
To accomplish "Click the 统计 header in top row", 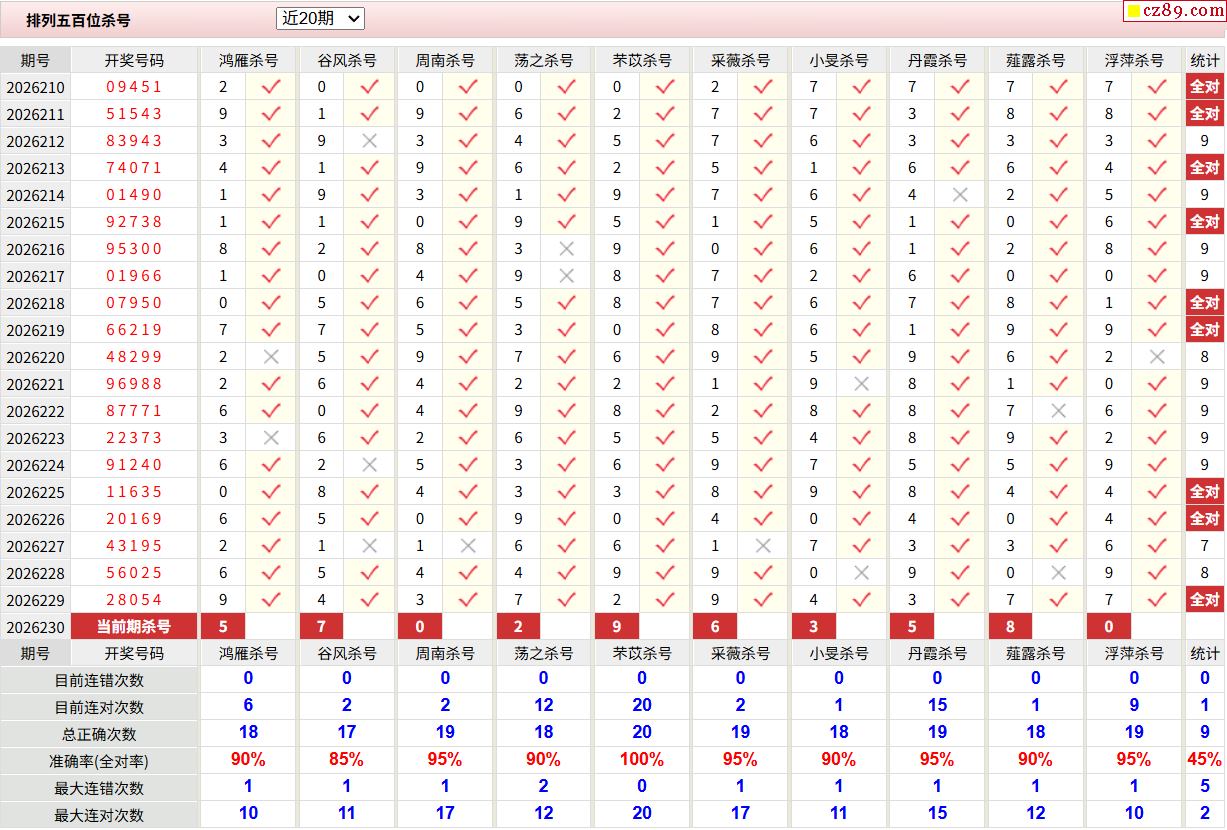I will click(1205, 61).
